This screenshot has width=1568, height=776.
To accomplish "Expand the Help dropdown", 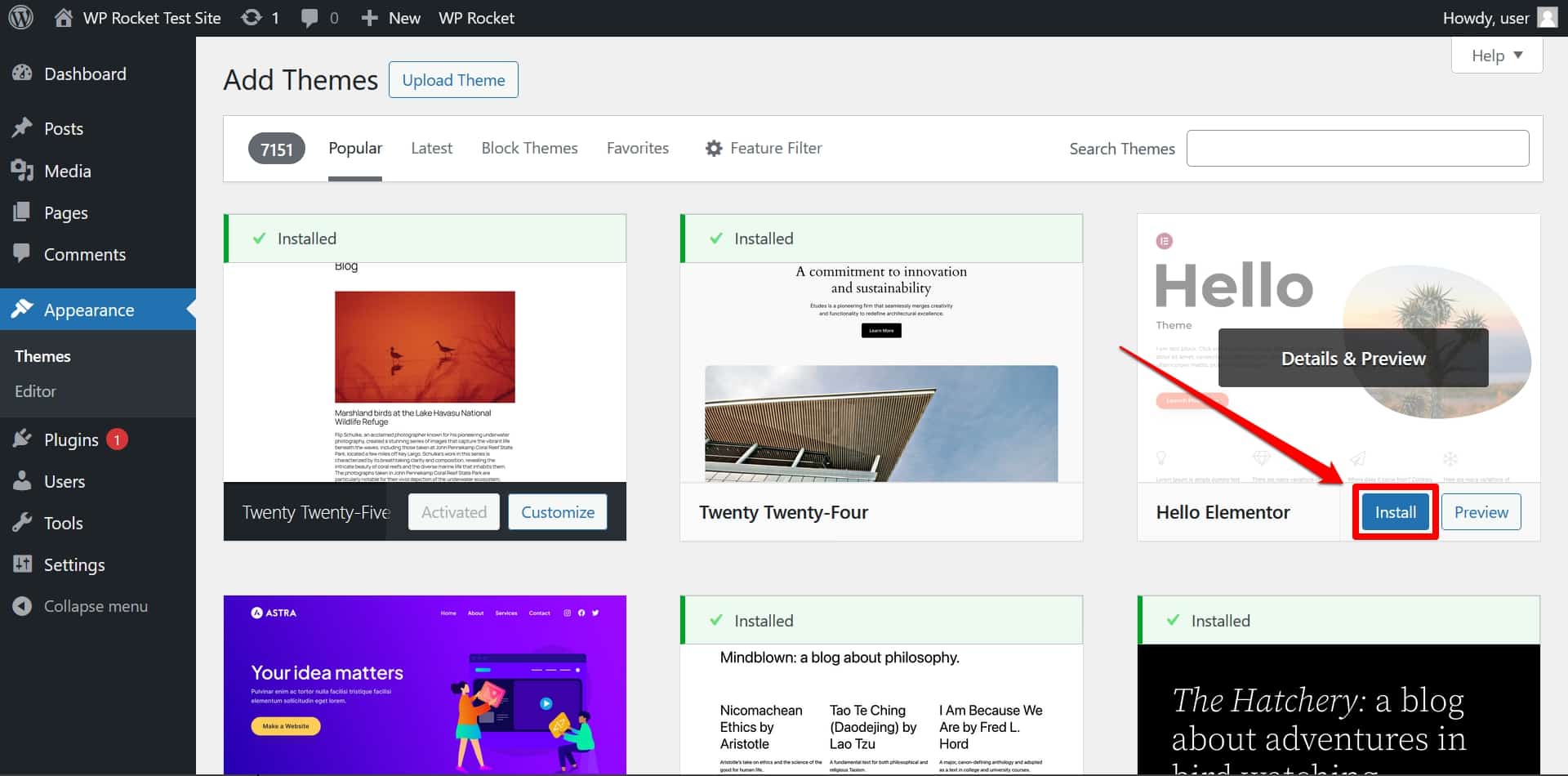I will pos(1496,56).
